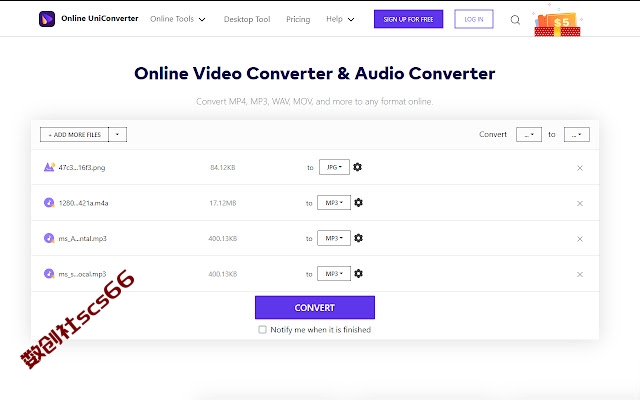Click the image file icon of 47c3...16f3.png
Screen dimensions: 640x400
coord(49,167)
